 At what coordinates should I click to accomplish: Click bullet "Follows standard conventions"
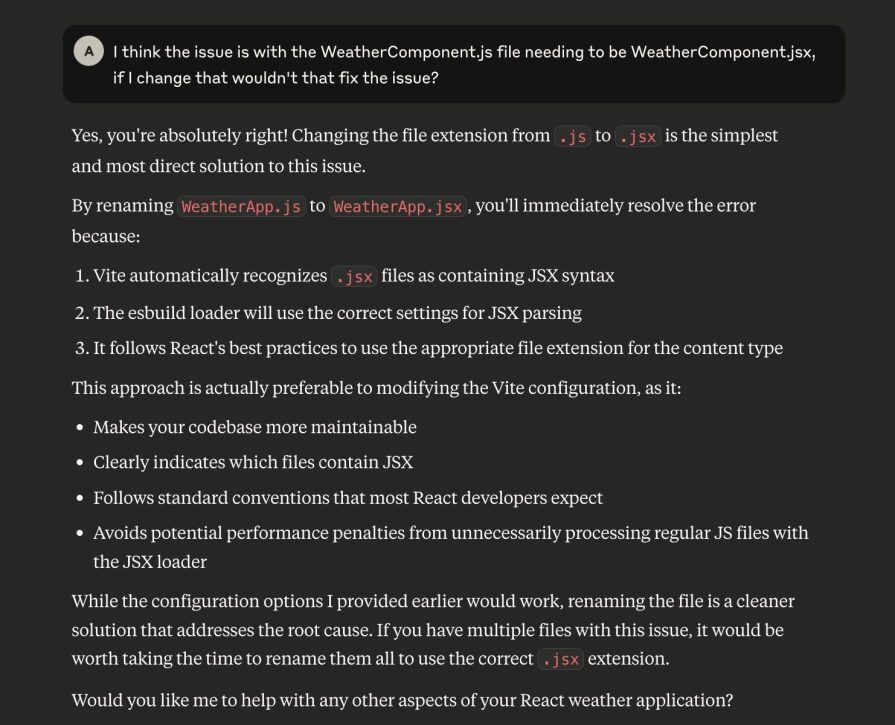coord(348,497)
